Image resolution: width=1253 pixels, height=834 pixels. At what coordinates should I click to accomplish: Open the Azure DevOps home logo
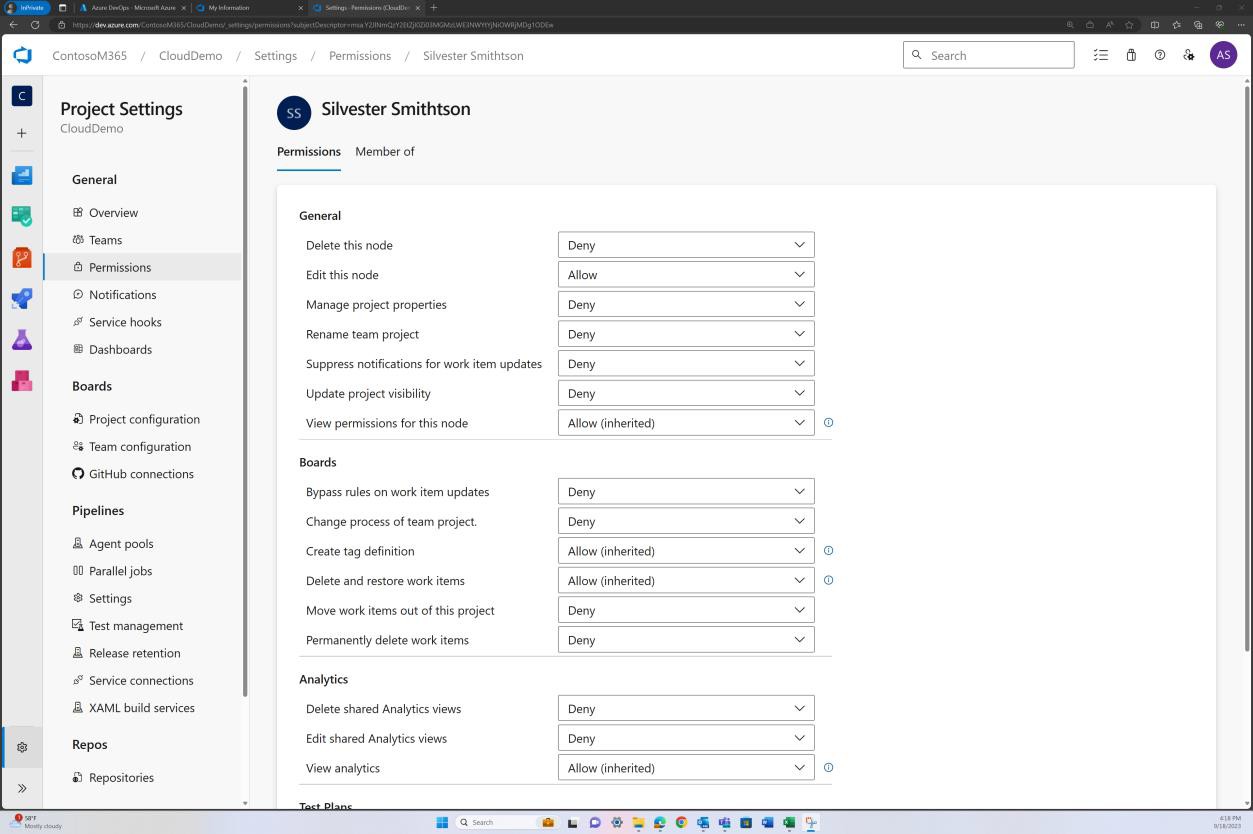click(x=22, y=55)
